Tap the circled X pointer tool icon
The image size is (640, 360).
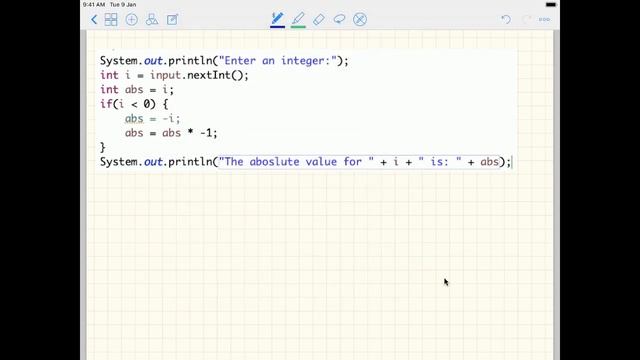click(x=360, y=20)
